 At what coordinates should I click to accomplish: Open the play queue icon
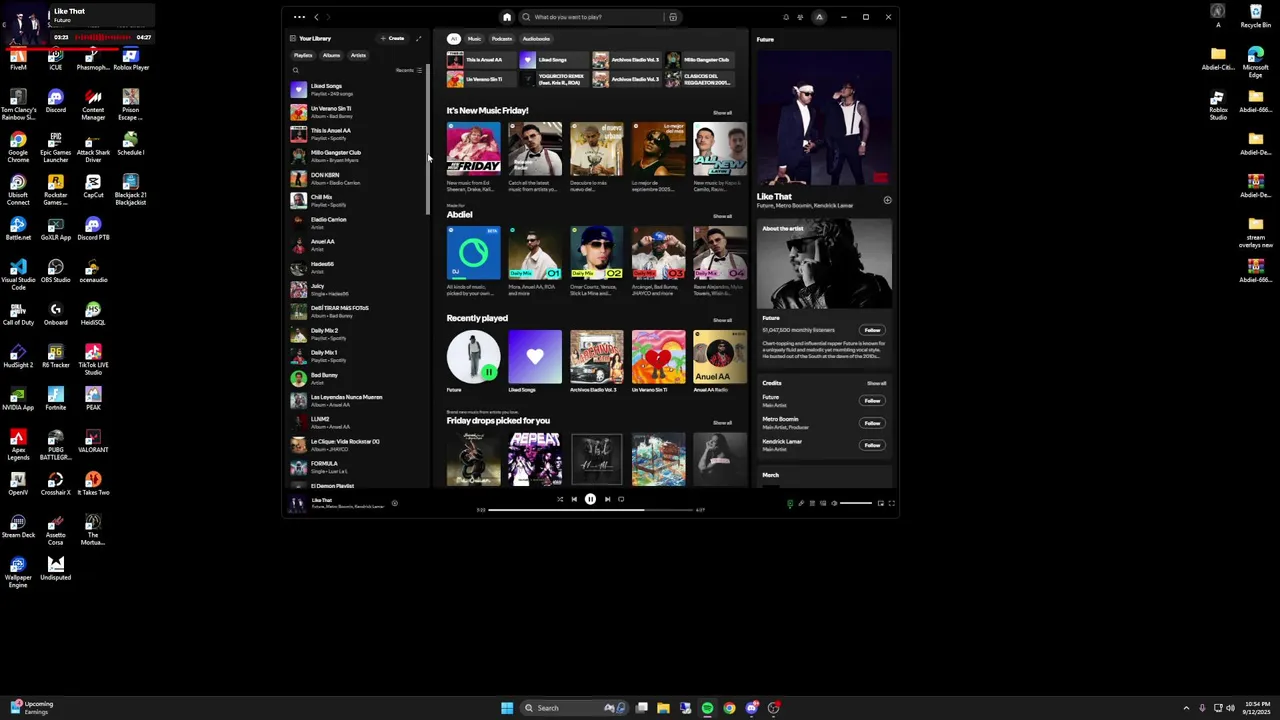(812, 503)
